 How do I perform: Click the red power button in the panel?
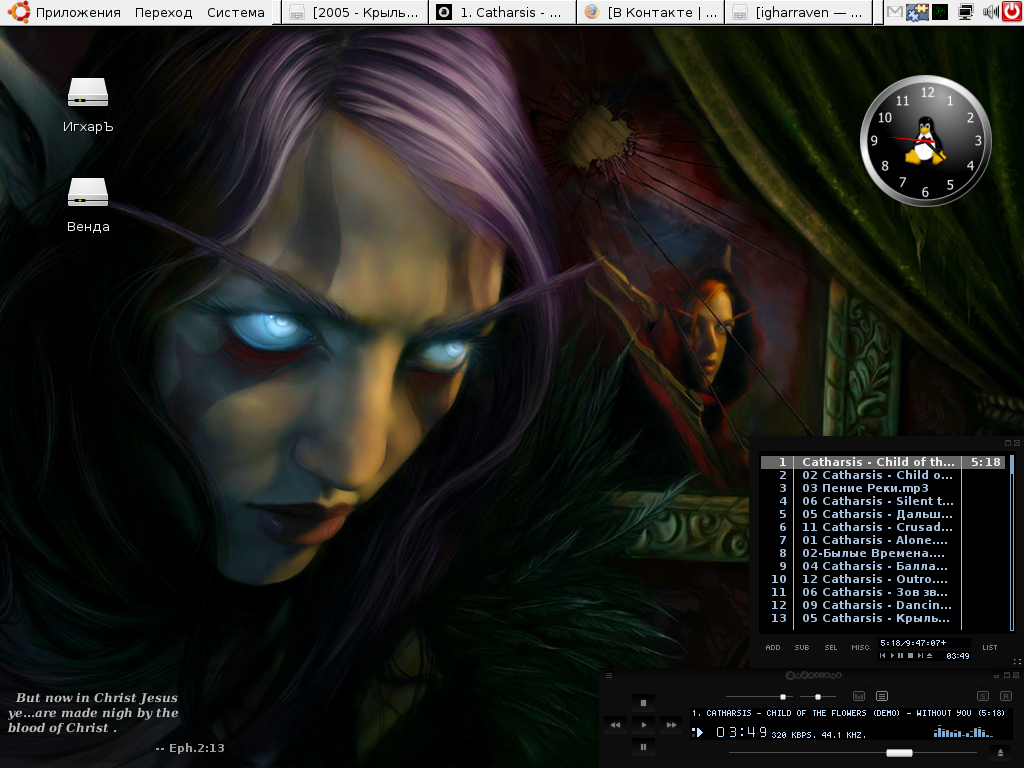point(1012,12)
